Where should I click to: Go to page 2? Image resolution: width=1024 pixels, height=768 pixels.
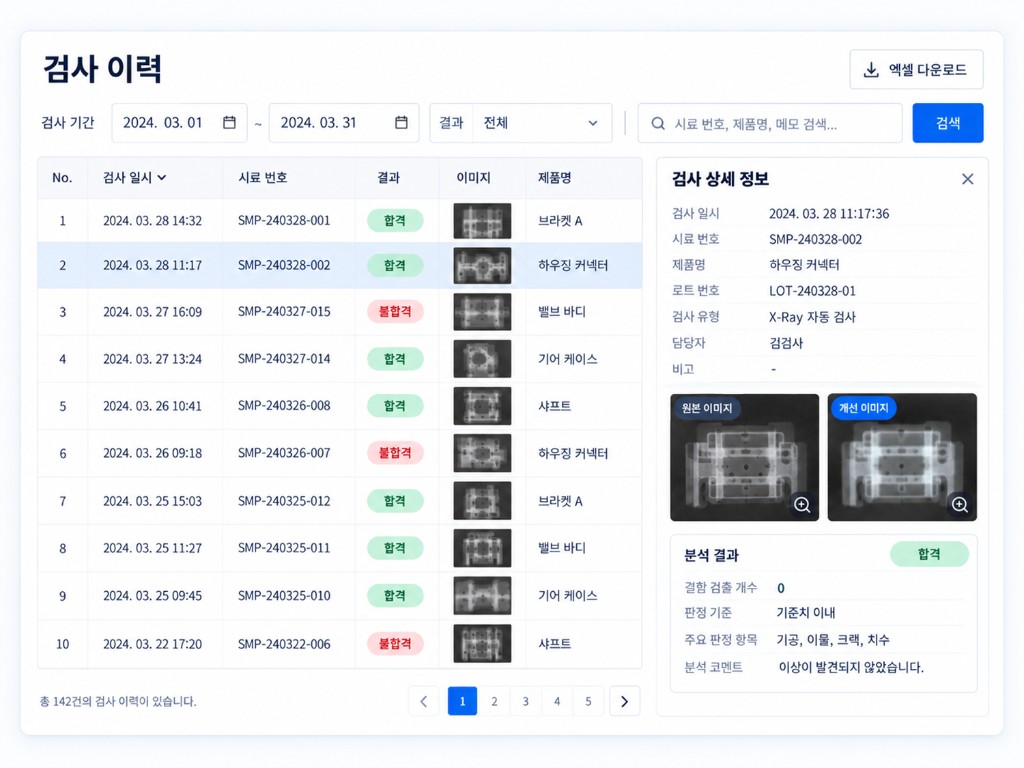pyautogui.click(x=494, y=701)
